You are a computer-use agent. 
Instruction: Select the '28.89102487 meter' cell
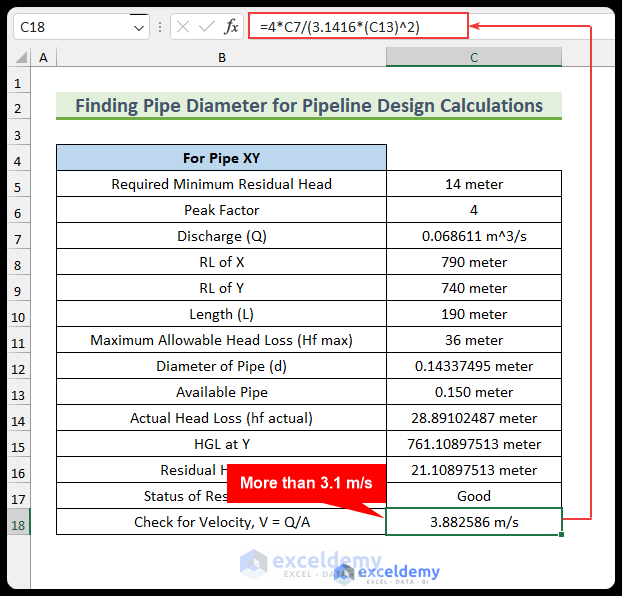click(474, 418)
